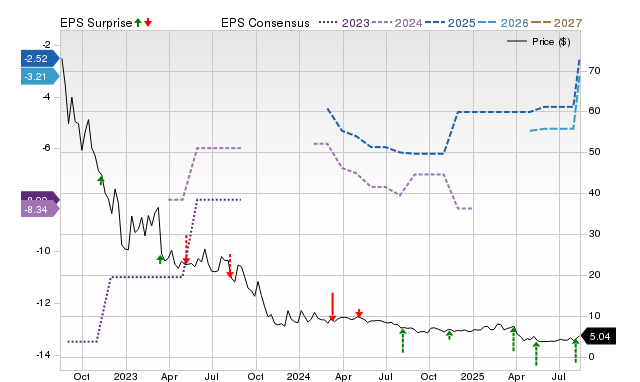Click the 40 label on the price axis
The height and width of the screenshot is (382, 640).
coord(594,193)
